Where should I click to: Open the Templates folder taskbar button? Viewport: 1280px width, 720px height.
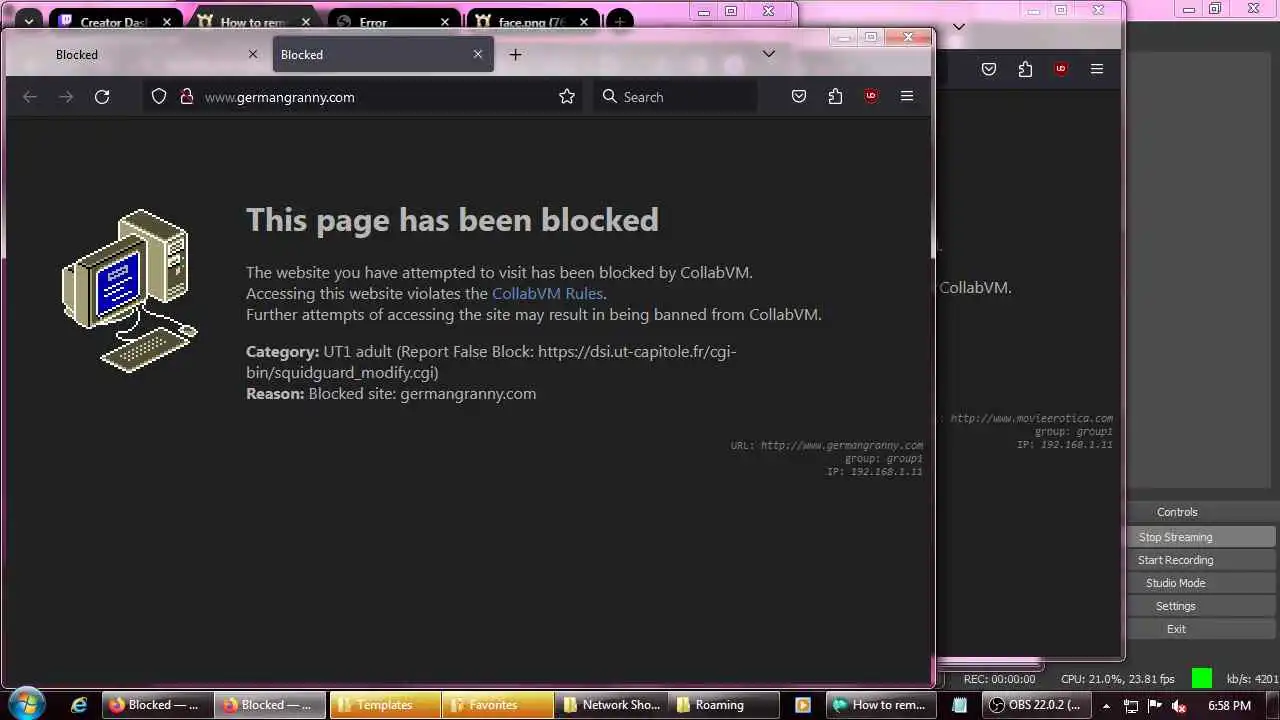coord(385,705)
